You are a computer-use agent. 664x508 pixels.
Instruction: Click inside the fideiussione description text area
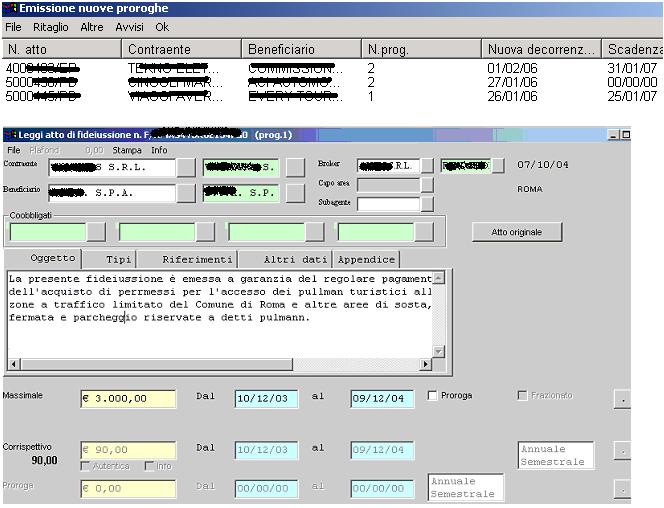(x=220, y=314)
